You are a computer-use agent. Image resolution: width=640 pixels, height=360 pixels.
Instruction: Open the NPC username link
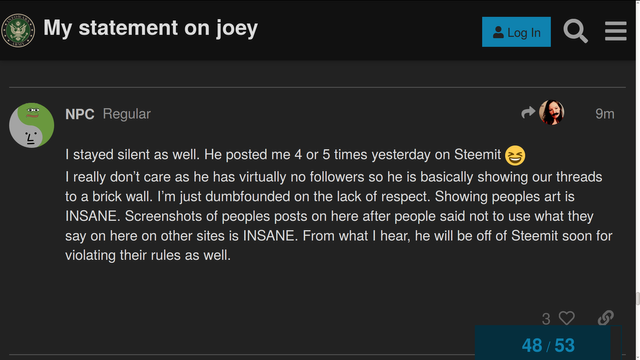[x=80, y=114]
